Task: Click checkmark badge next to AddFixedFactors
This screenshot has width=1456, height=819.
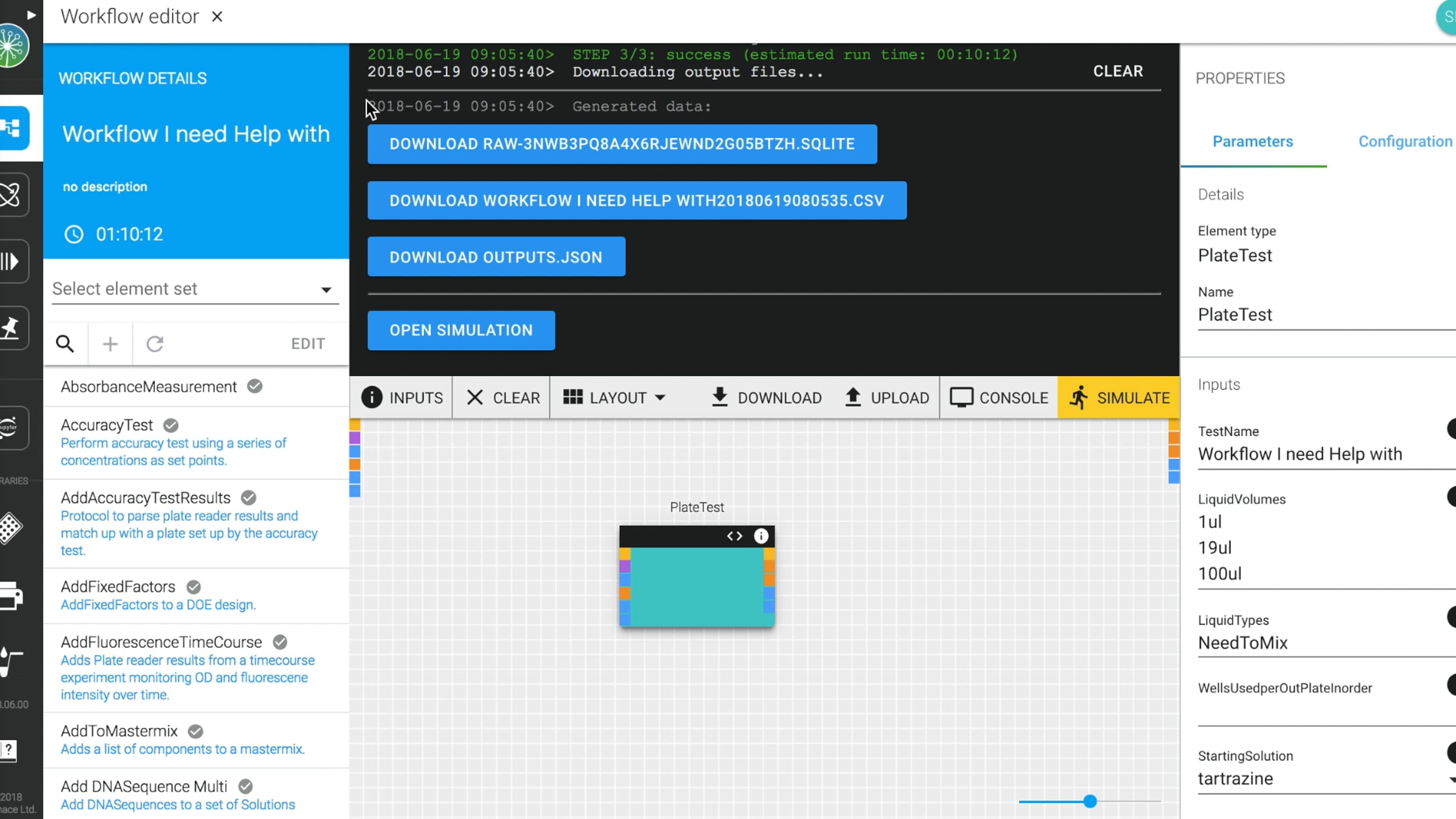Action: [x=194, y=587]
